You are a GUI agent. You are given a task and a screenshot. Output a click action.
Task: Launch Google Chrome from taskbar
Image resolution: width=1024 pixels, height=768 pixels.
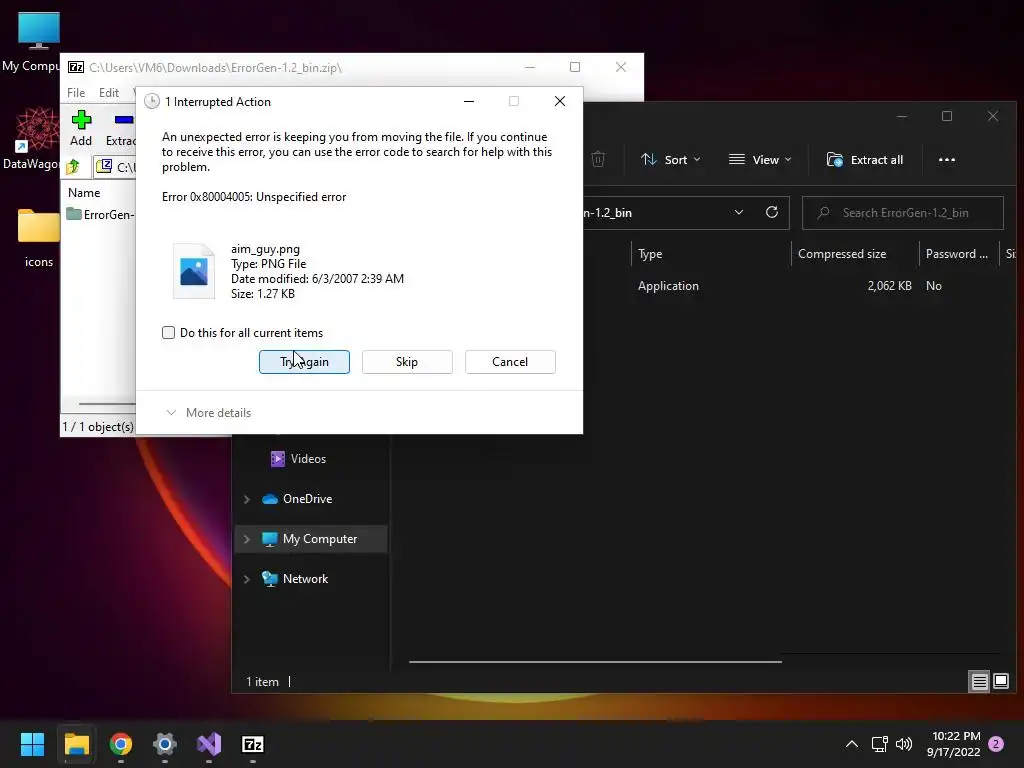121,744
